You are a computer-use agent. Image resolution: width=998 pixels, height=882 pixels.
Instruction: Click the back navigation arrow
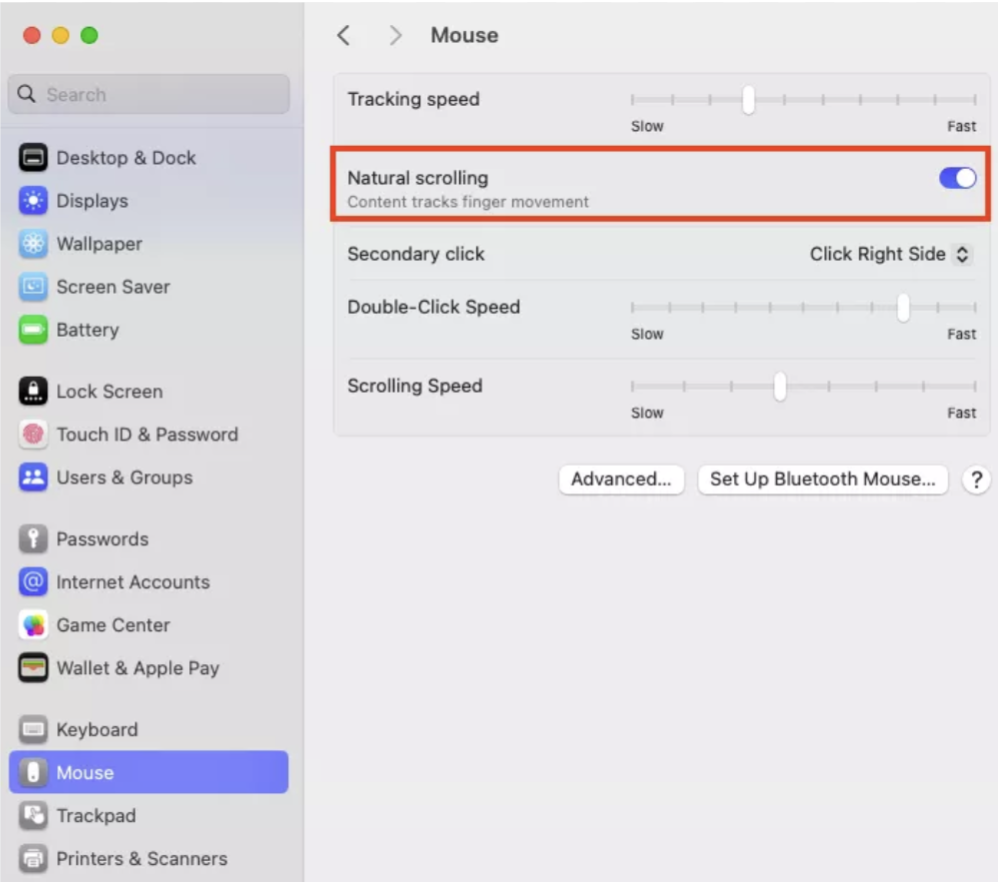coord(344,35)
